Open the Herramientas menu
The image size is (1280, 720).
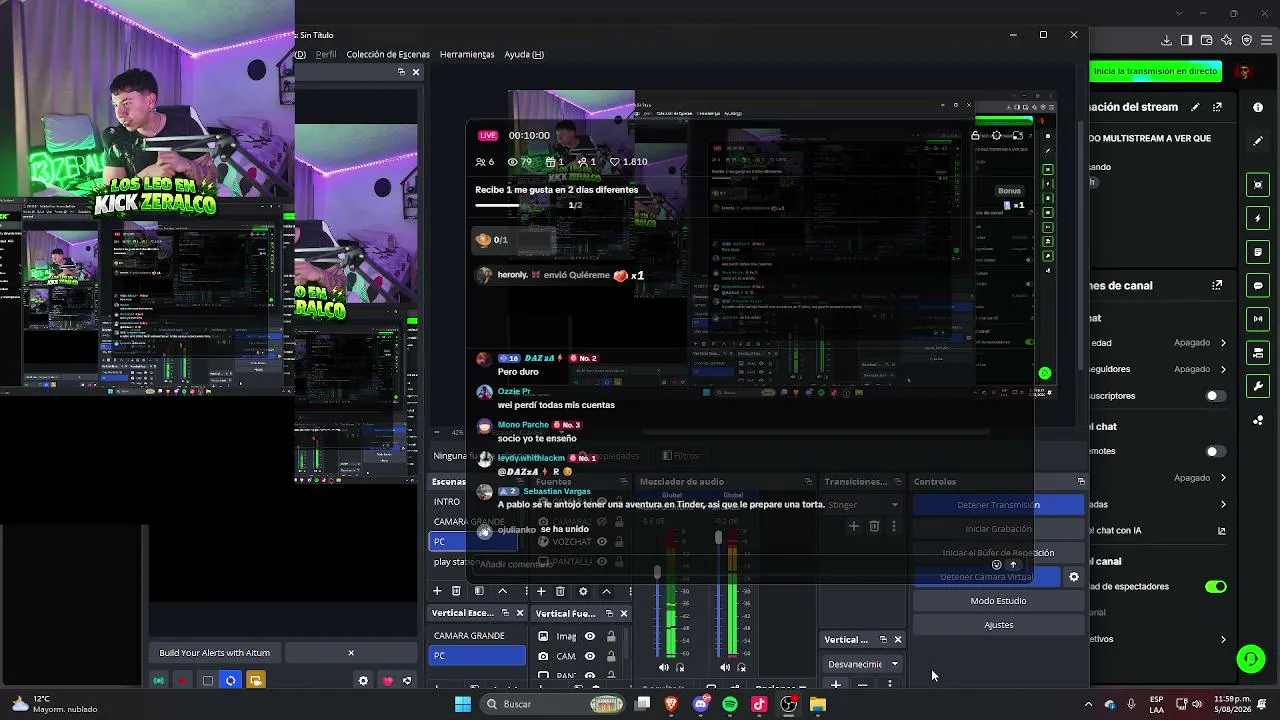[x=467, y=54]
